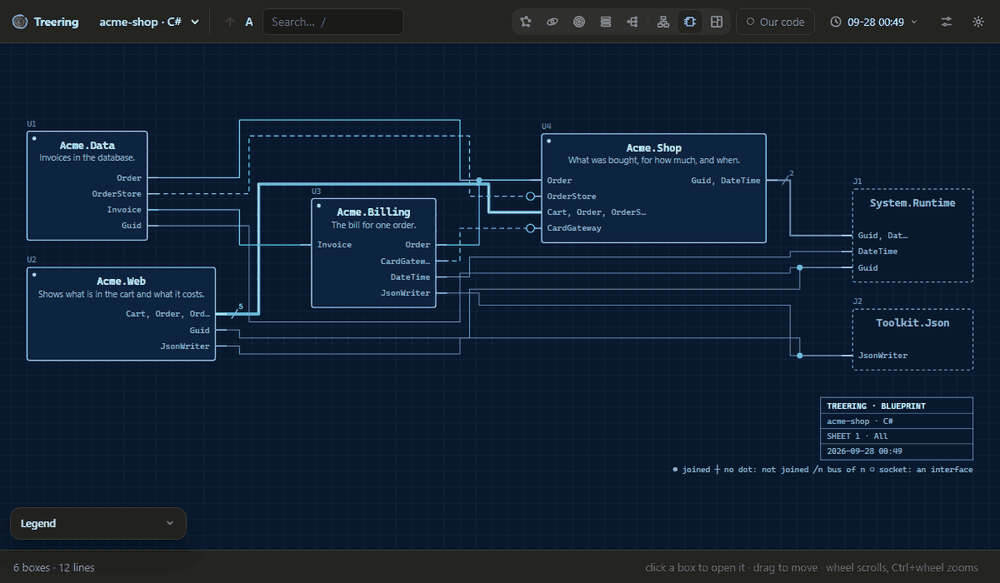Switch to the concentric rings view icon
Screen dimensions: 1000x583
coord(579,22)
